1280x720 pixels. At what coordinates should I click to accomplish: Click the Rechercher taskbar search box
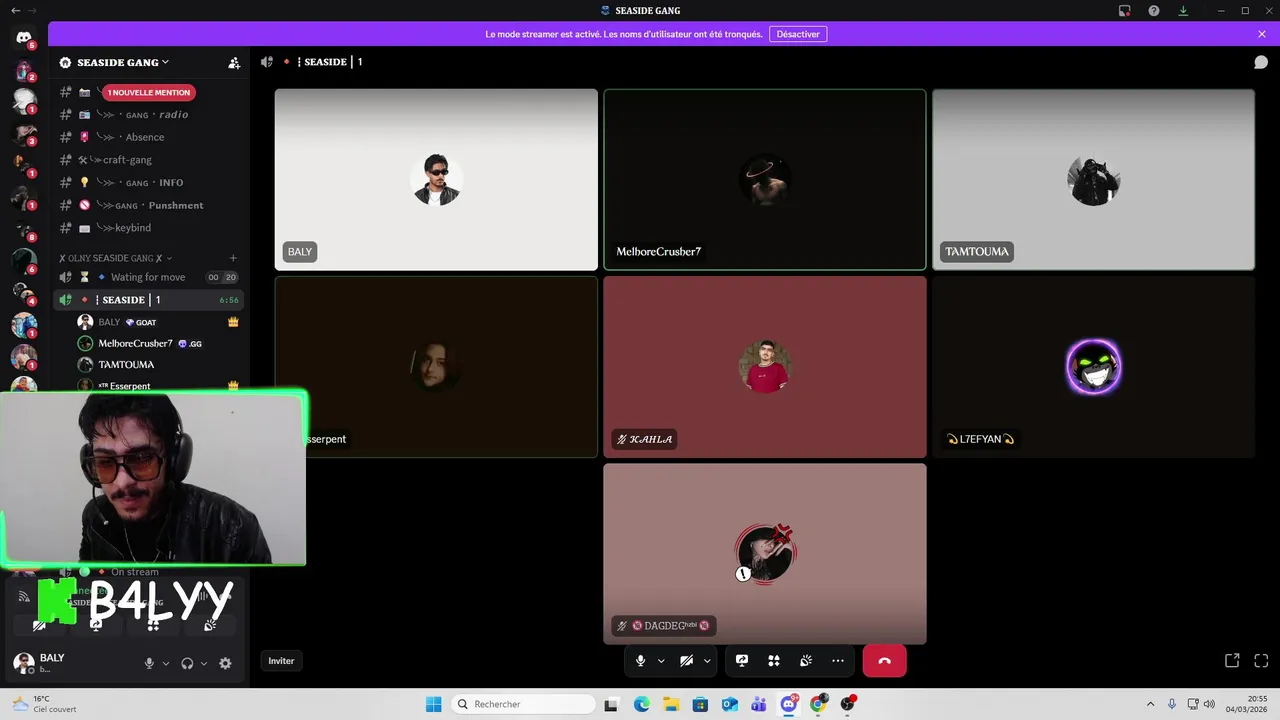pyautogui.click(x=522, y=704)
